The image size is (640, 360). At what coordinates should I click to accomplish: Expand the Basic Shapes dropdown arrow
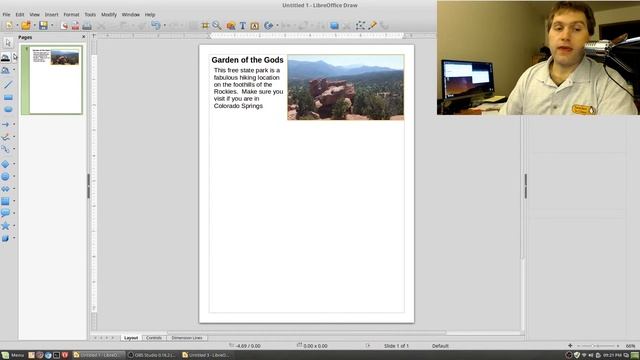[14, 164]
